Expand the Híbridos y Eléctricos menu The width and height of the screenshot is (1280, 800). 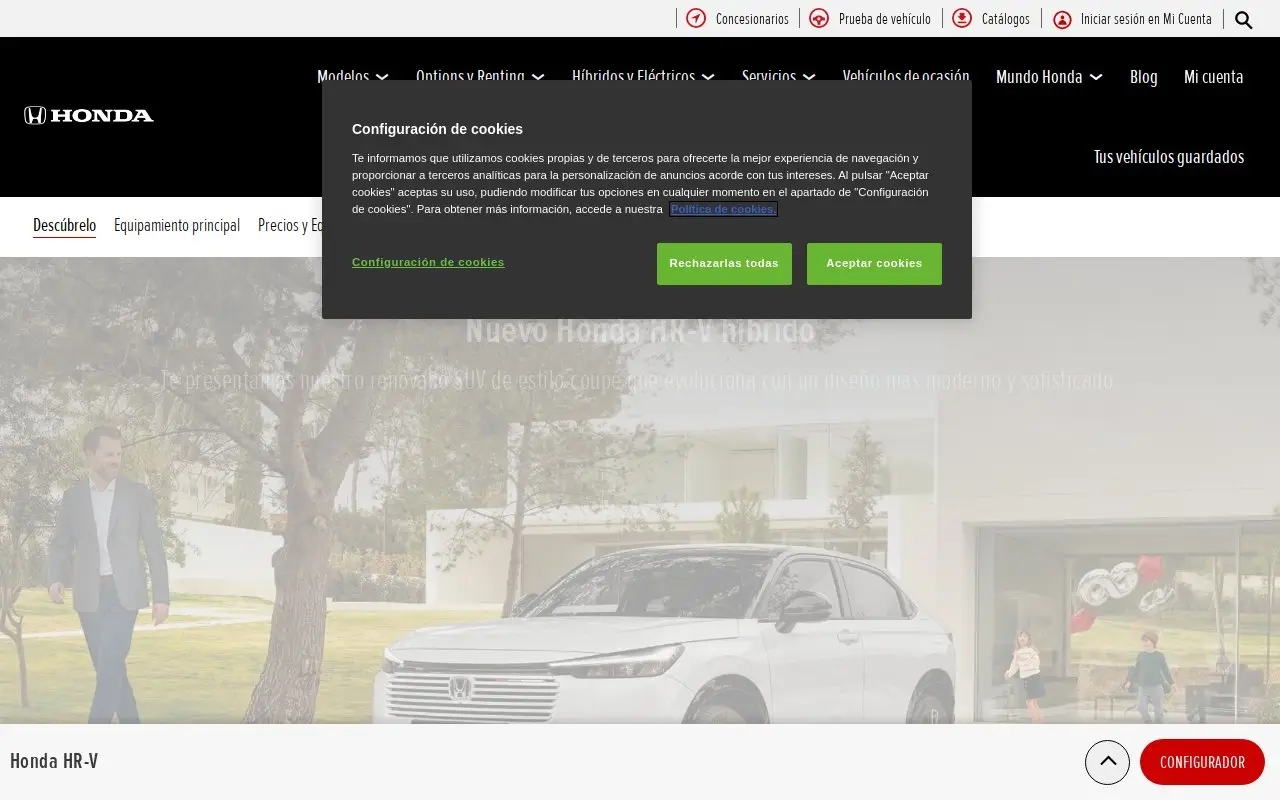(x=643, y=76)
